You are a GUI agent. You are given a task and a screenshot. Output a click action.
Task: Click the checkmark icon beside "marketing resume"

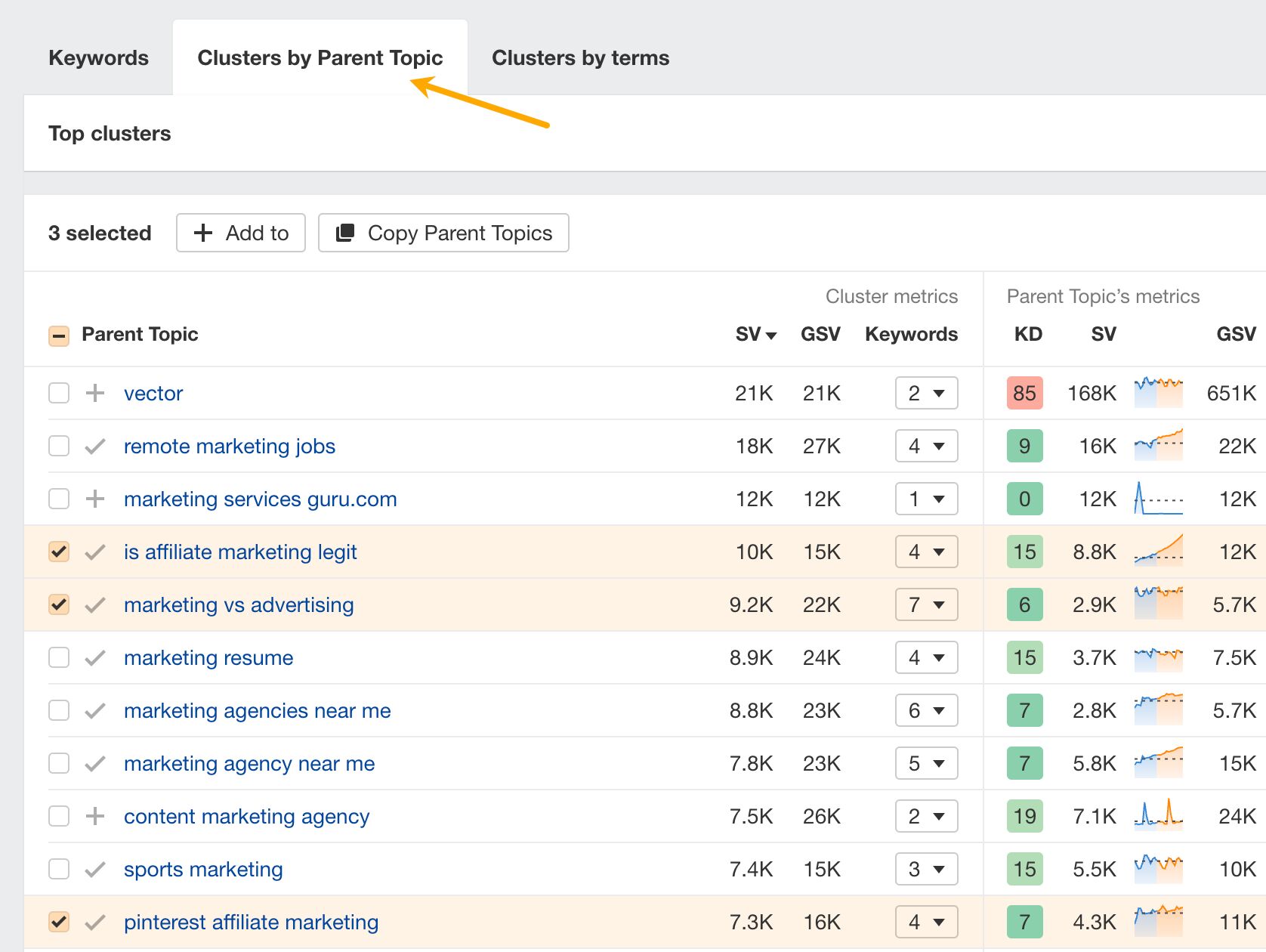(95, 657)
